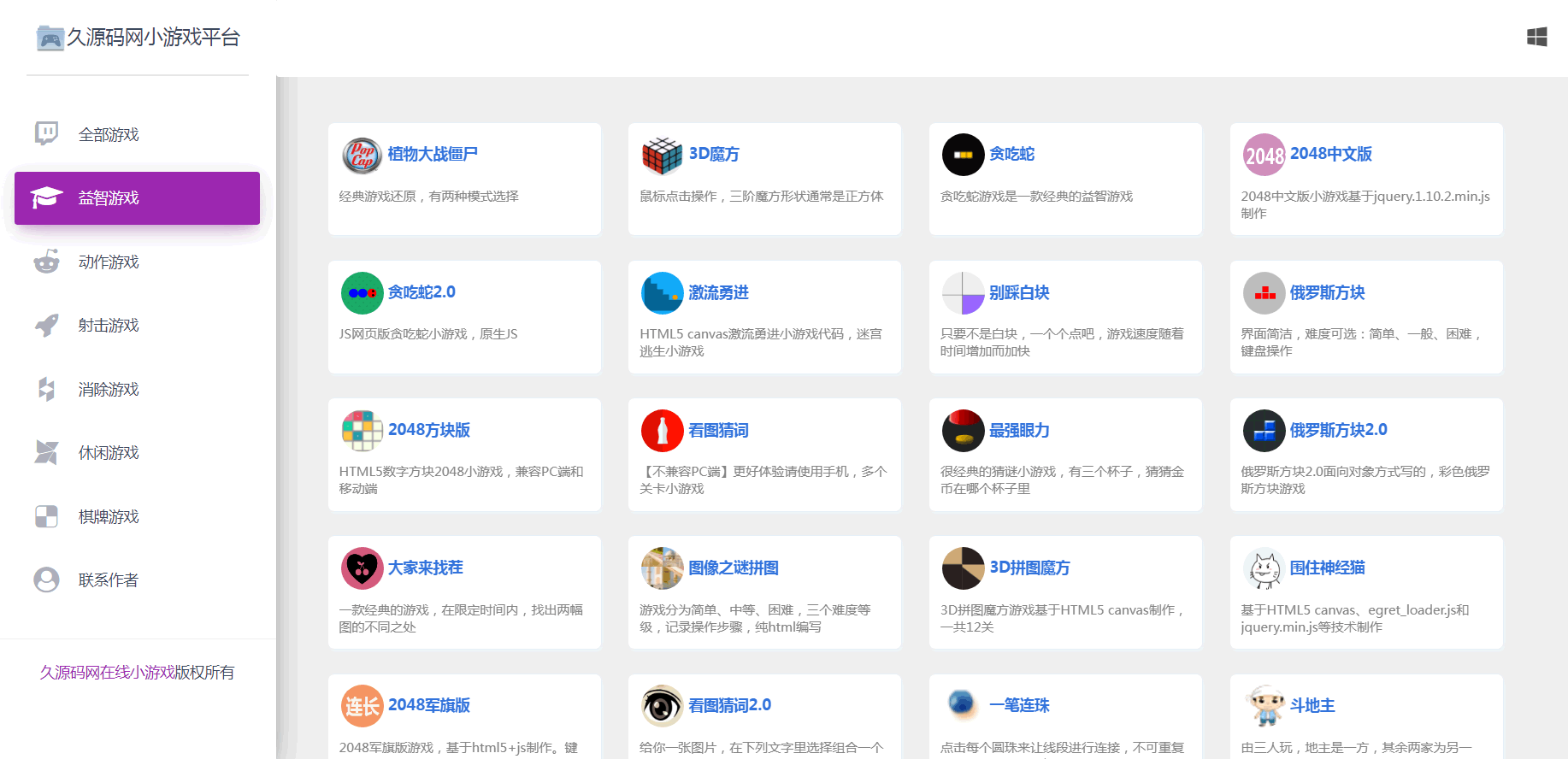Click the pink 2048中文版 icon

[x=1264, y=155]
